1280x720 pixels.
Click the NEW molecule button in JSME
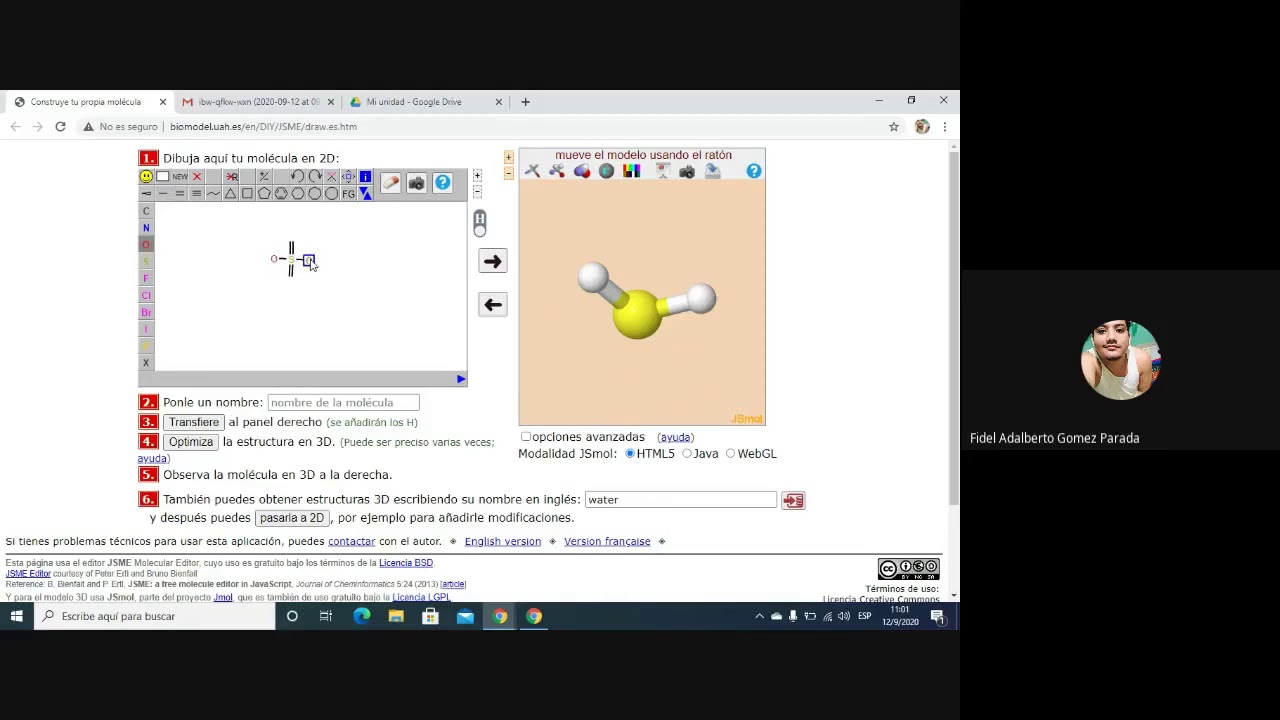tap(180, 177)
